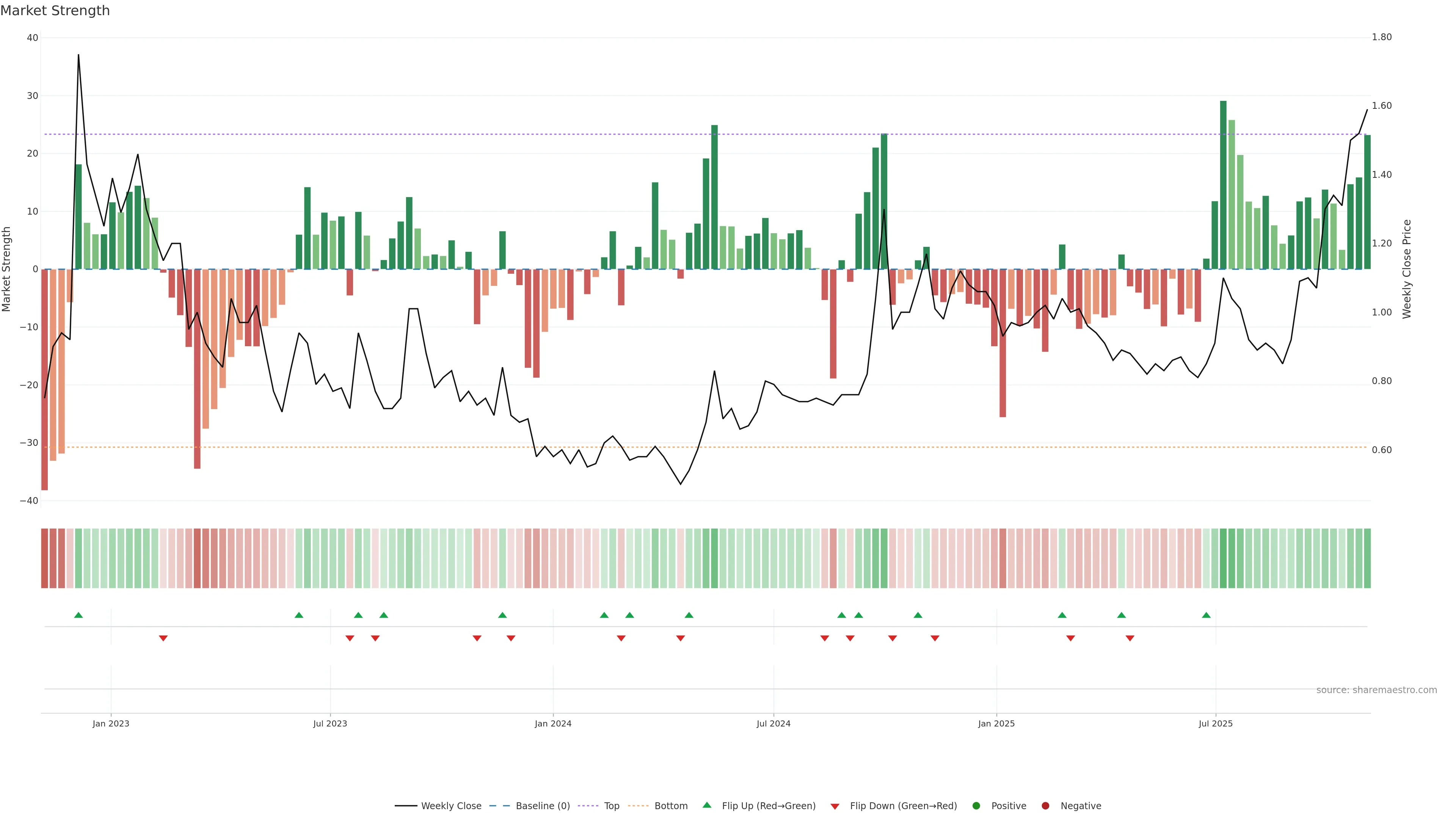
Task: Click the dark red Negative circle in legend
Action: 1045,805
